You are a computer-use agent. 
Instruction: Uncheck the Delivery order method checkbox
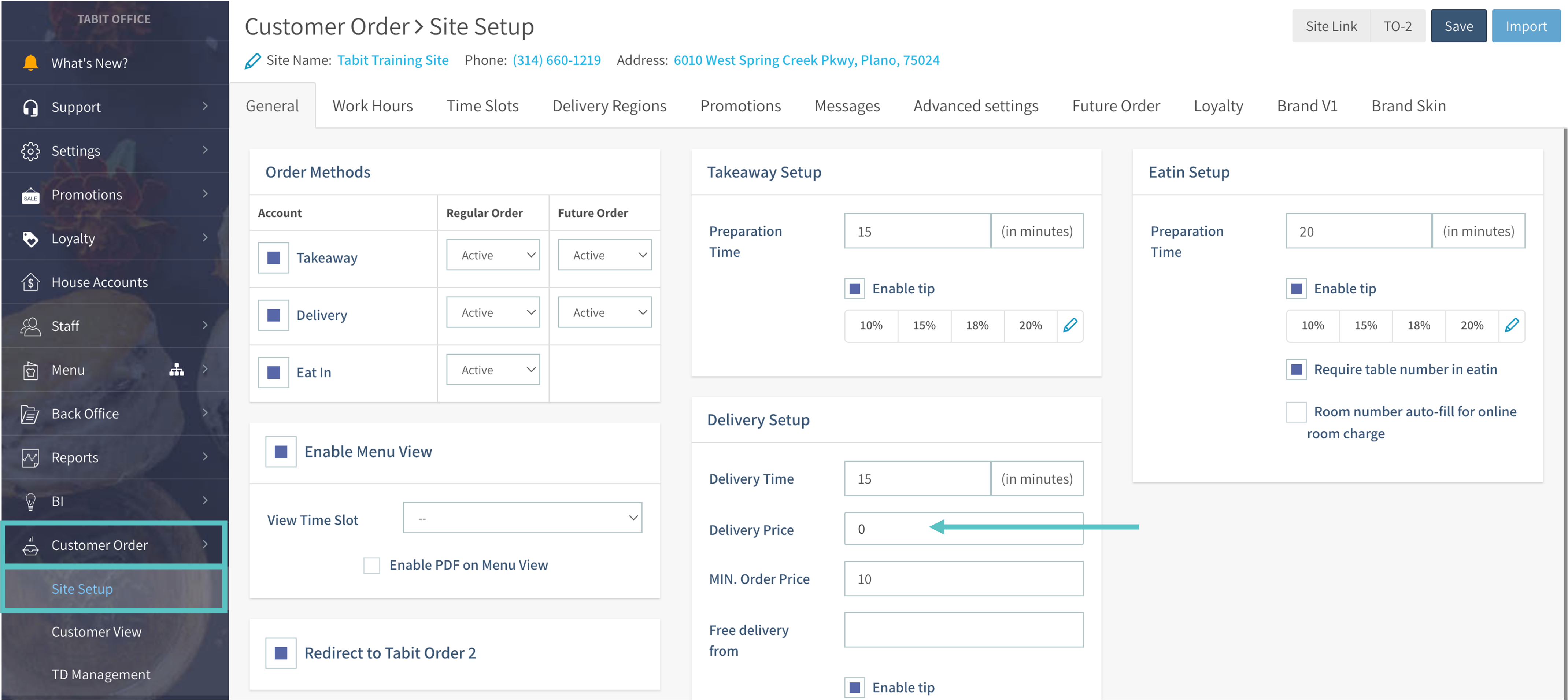(x=273, y=315)
